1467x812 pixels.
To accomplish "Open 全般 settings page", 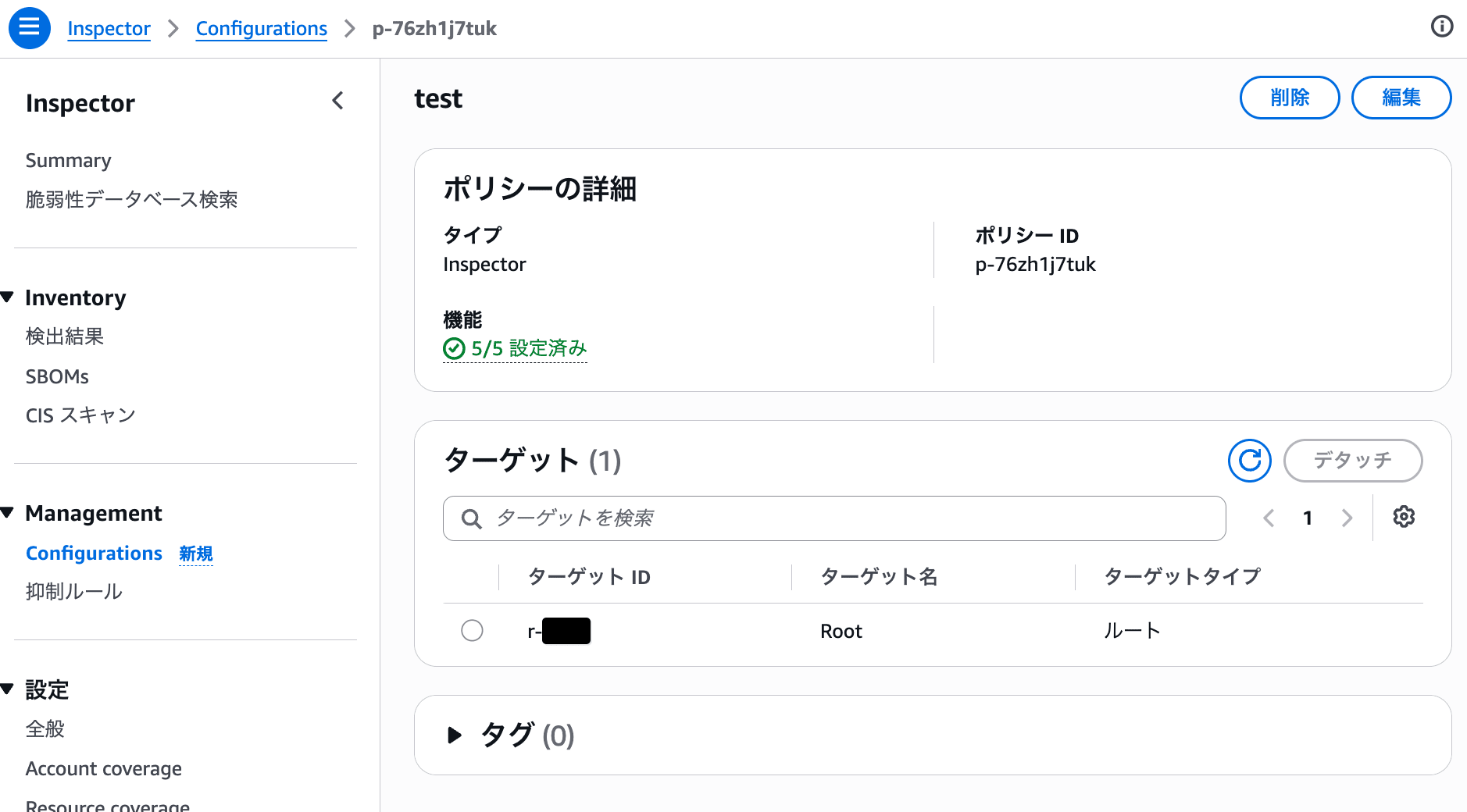I will click(x=45, y=729).
